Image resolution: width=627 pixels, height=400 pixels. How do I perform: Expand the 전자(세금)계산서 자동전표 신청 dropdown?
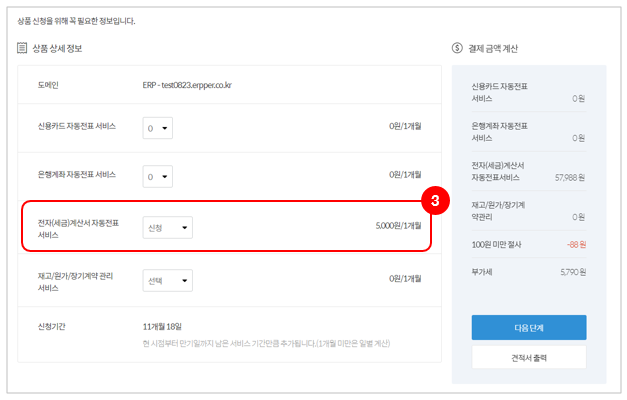tap(167, 228)
